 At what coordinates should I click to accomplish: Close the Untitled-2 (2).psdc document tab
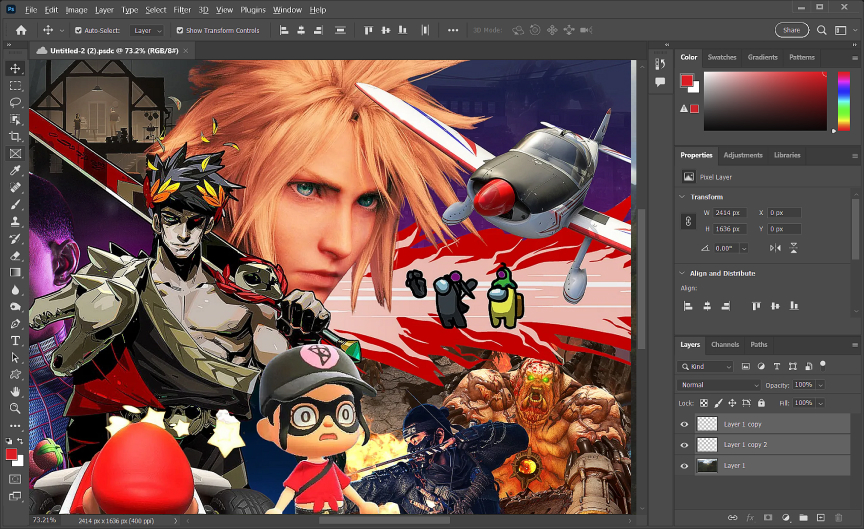tap(186, 51)
